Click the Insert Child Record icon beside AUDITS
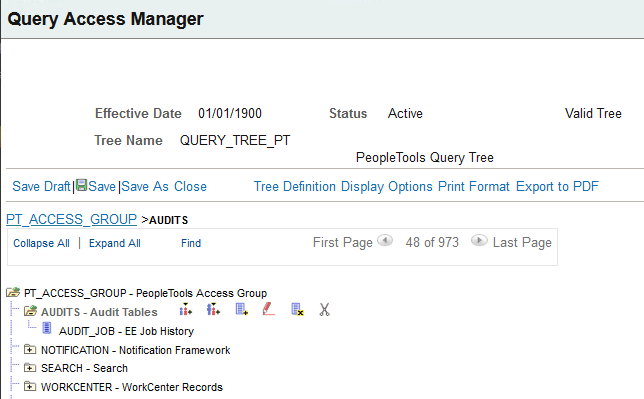Viewport: 644px width, 399px height. [242, 309]
